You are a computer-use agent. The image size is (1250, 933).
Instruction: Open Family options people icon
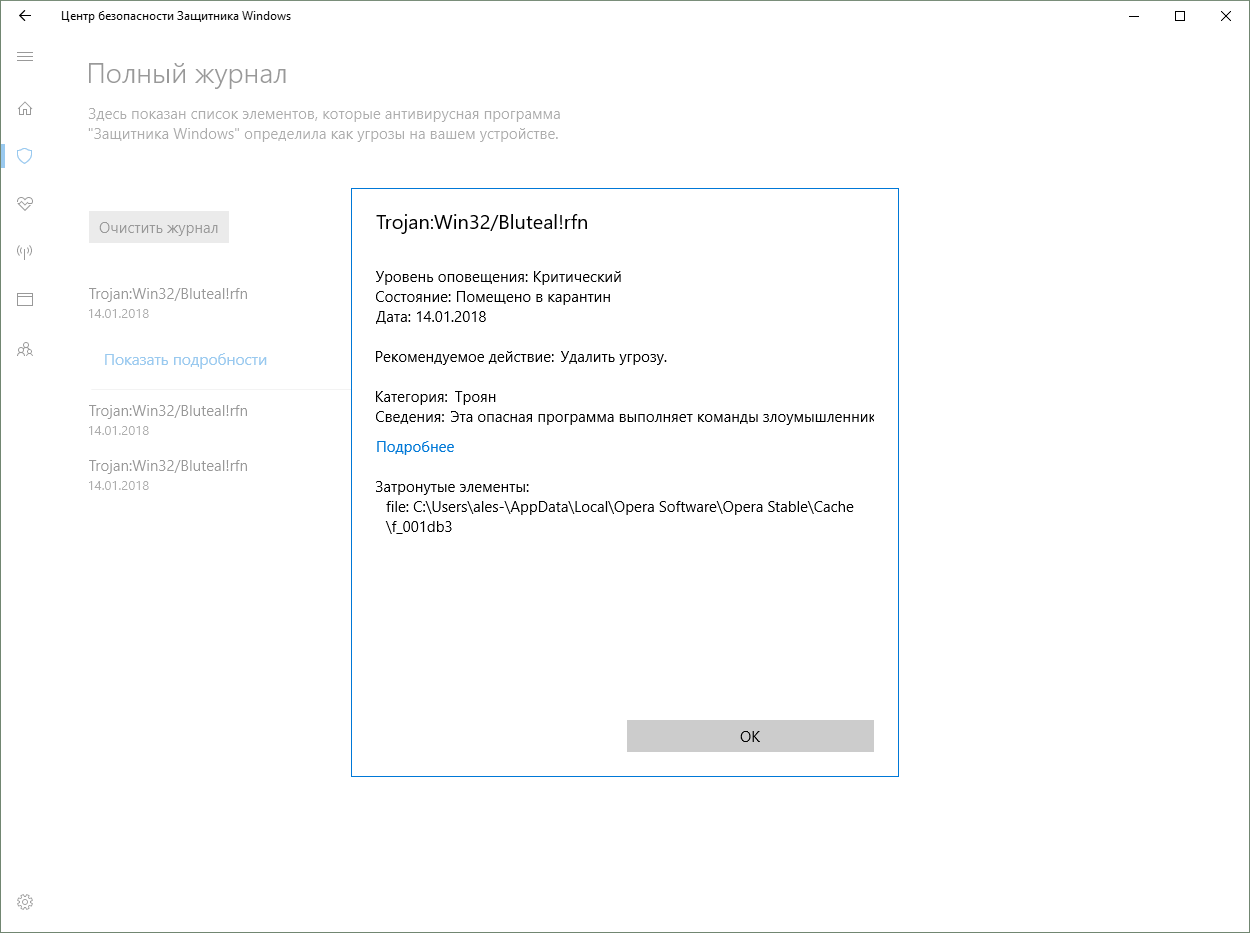pyautogui.click(x=25, y=350)
